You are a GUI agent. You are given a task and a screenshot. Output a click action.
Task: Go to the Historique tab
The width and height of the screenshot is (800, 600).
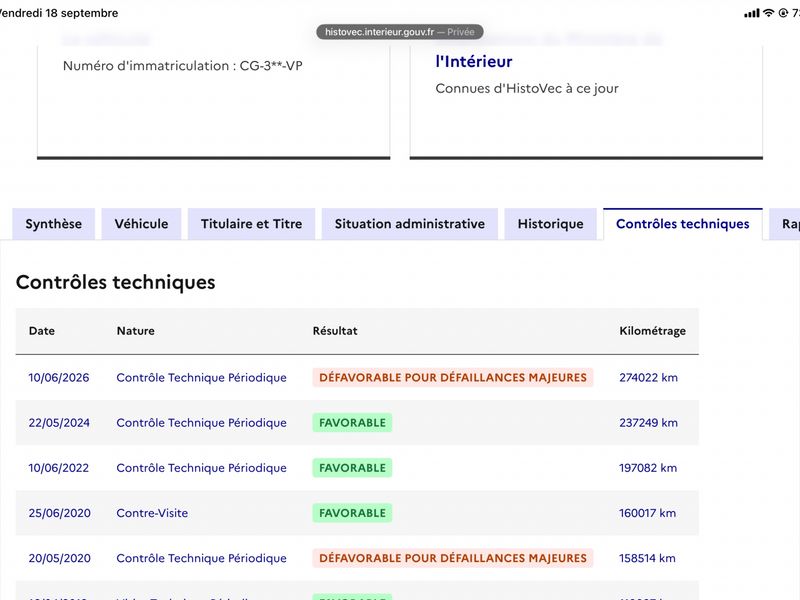click(551, 224)
